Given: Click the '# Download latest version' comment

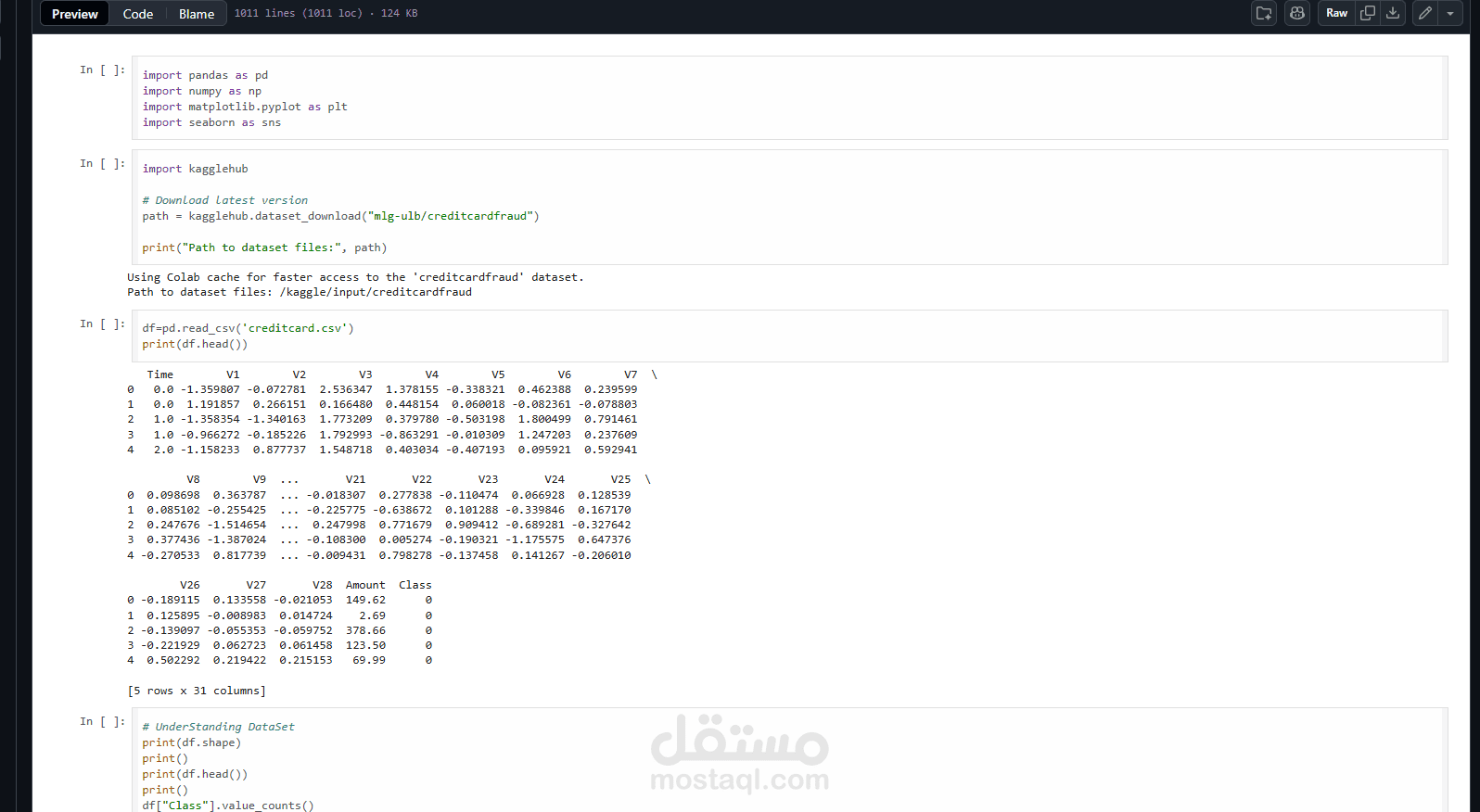Looking at the screenshot, I should click(224, 200).
